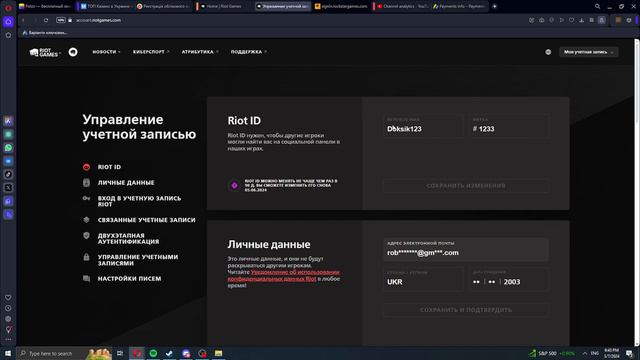640x360 pixels.
Task: Click the Windows taskbar search box
Action: (x=64, y=353)
